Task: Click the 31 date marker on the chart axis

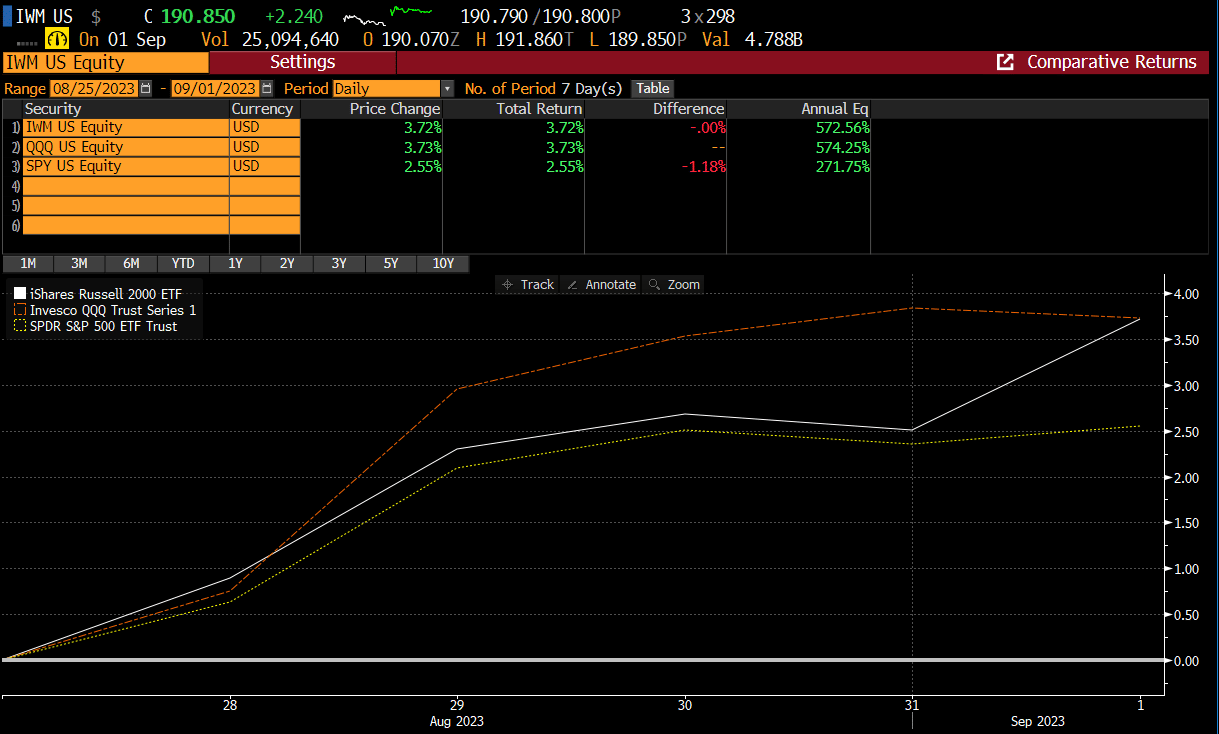Action: 912,704
